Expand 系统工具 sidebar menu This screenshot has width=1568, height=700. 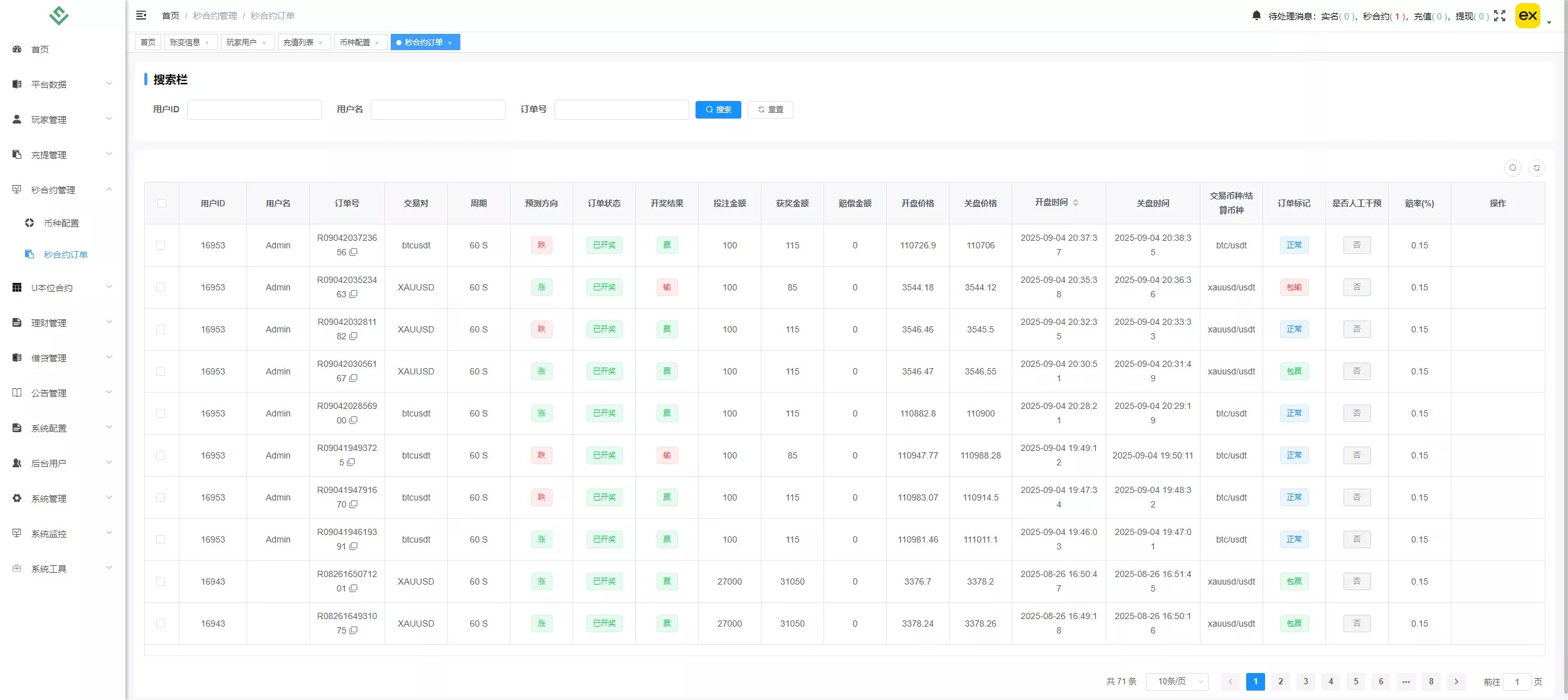[x=63, y=569]
